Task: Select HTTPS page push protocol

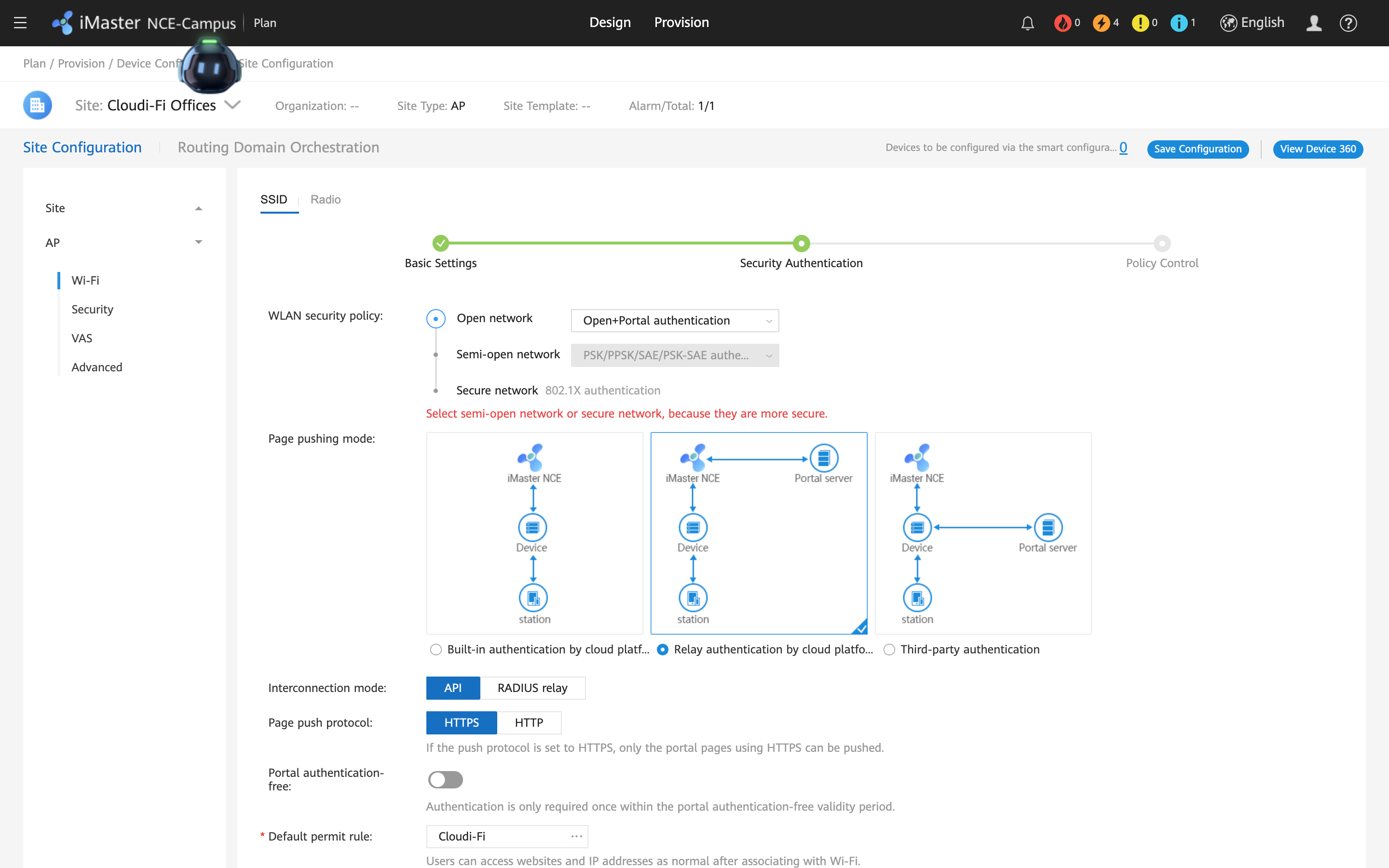Action: (x=462, y=723)
